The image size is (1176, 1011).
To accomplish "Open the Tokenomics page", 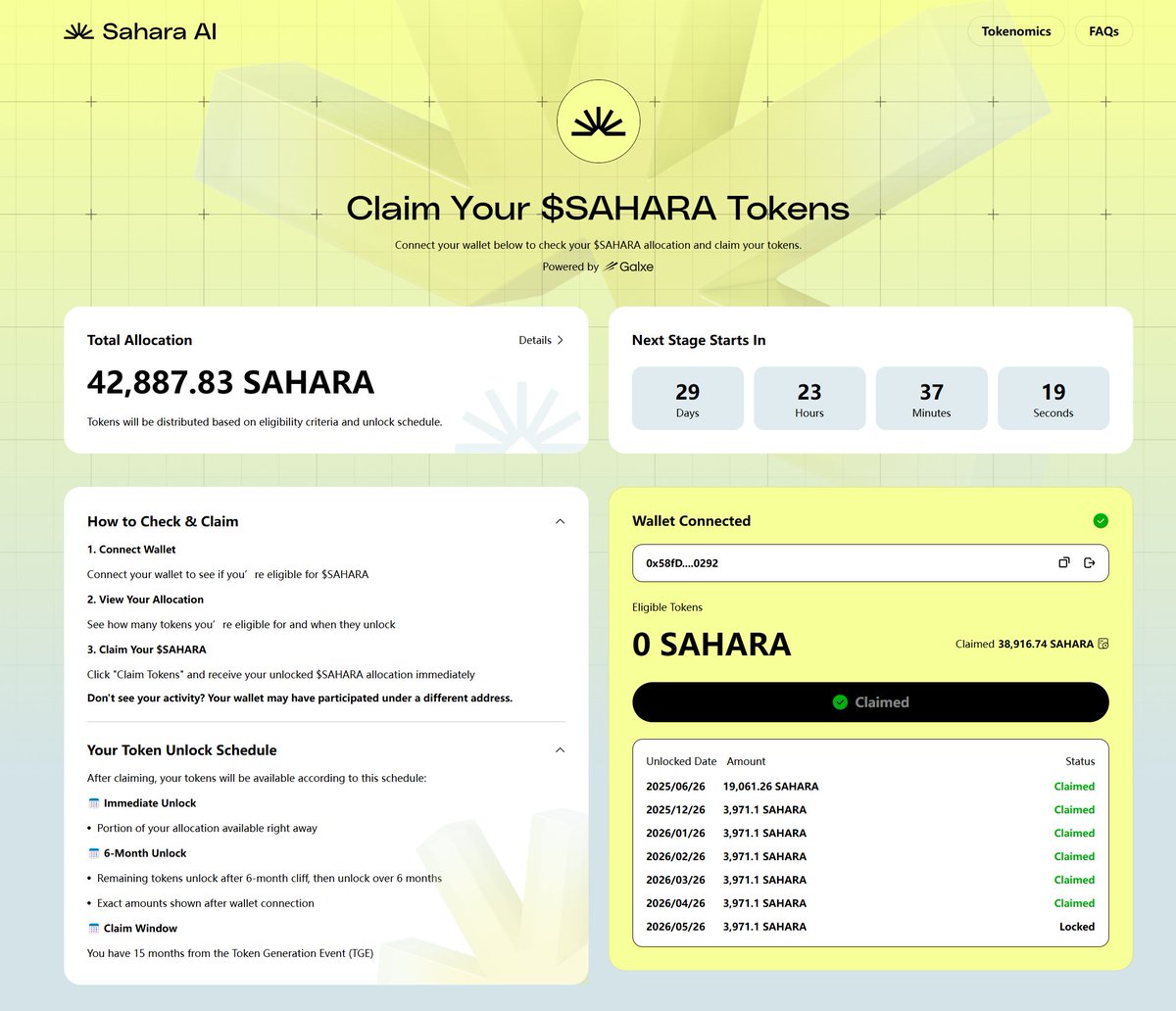I will point(1016,31).
